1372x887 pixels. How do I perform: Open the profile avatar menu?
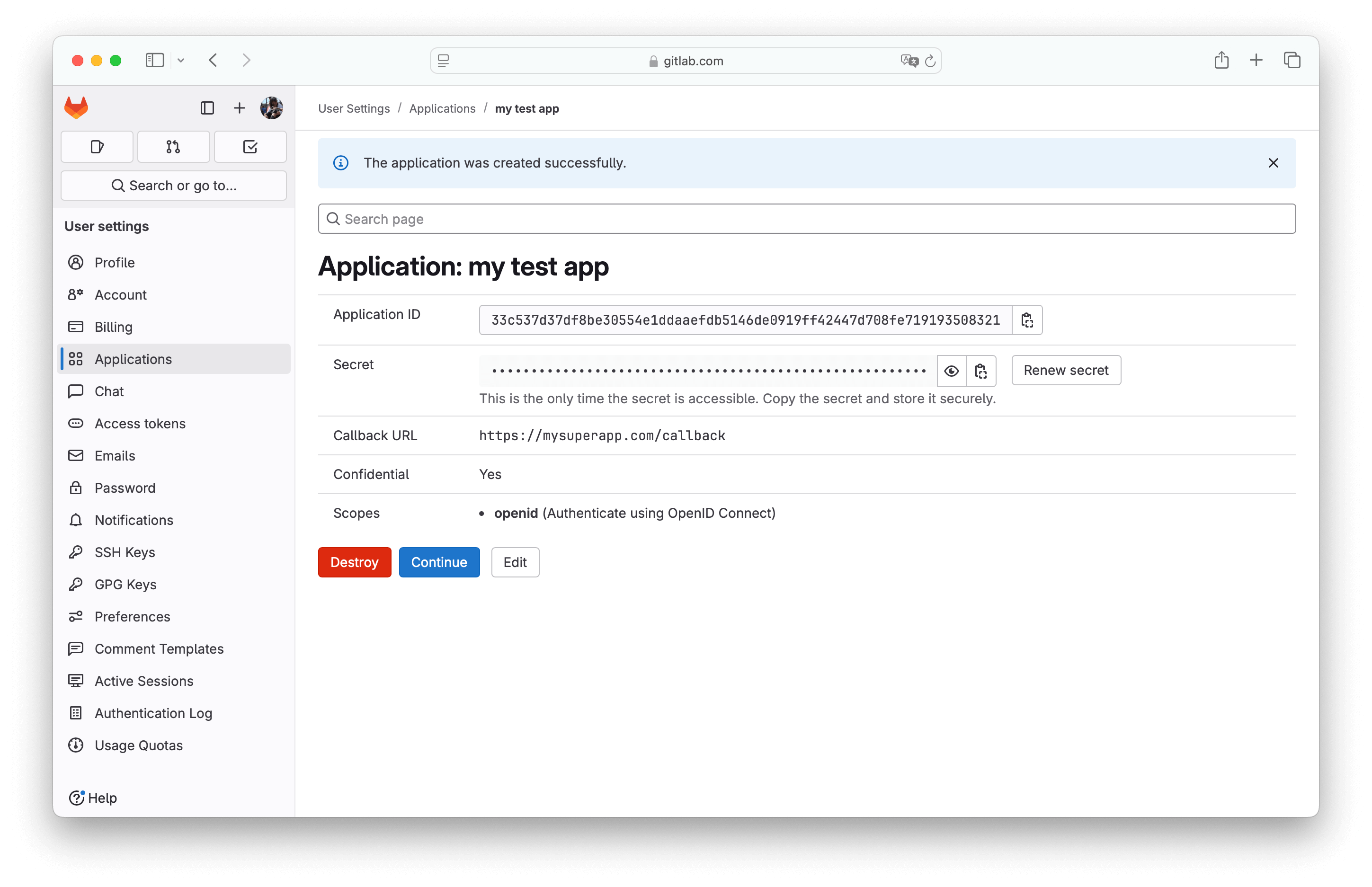pos(271,108)
